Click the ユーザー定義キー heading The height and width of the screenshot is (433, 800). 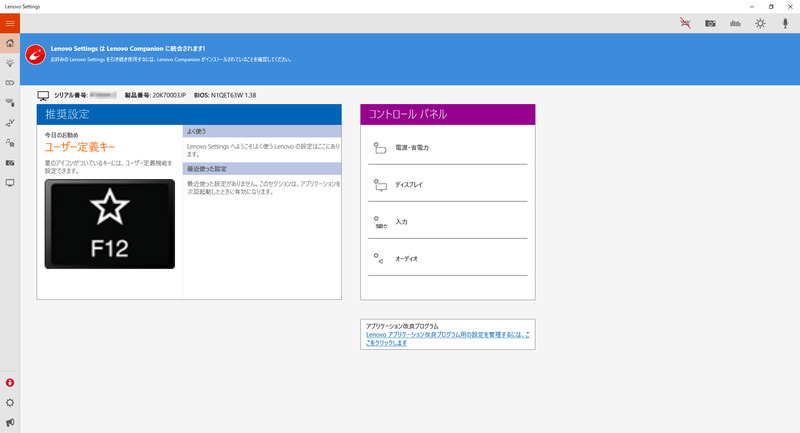tap(80, 147)
